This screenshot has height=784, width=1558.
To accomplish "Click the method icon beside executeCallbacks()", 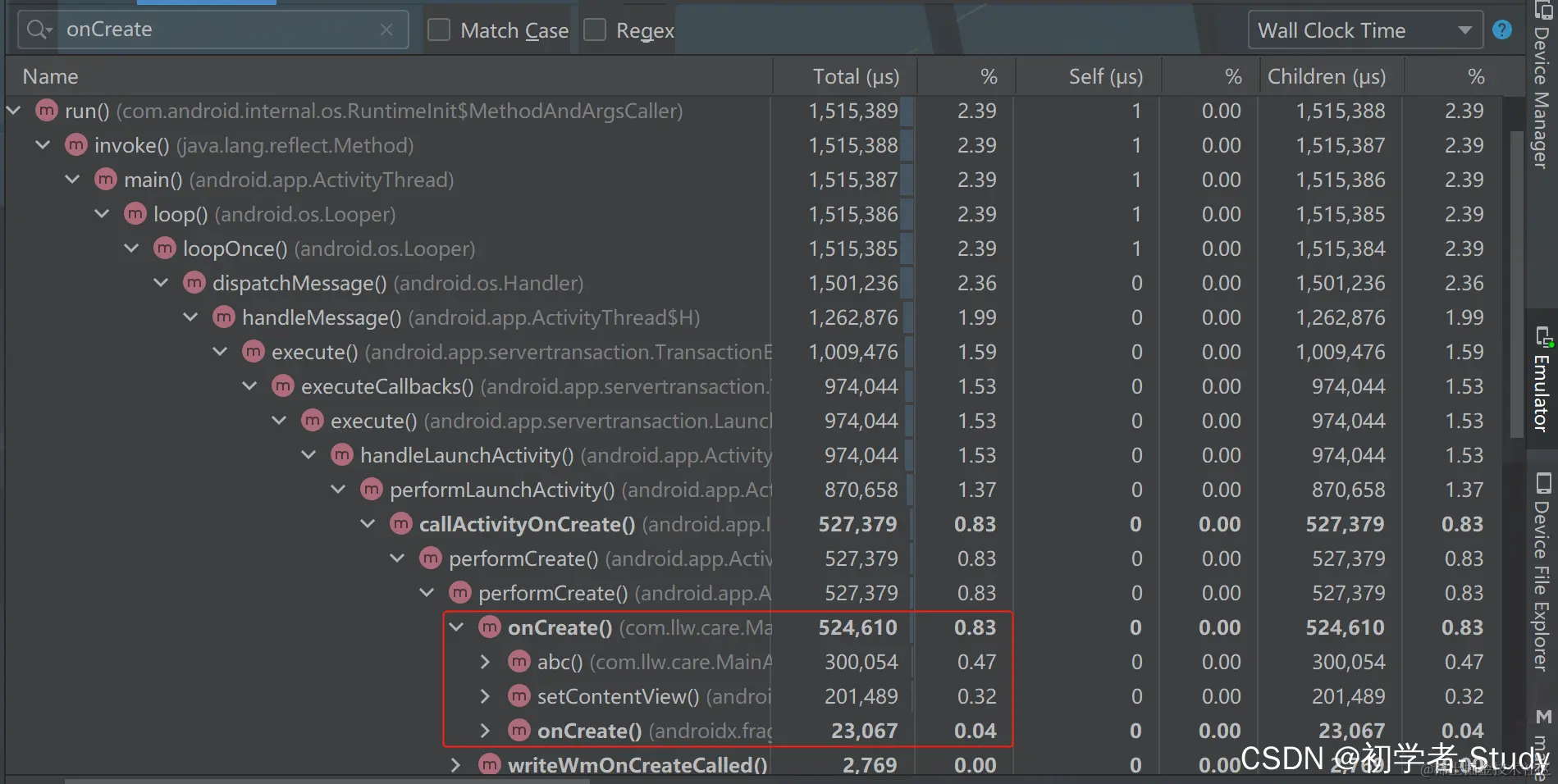I will click(283, 385).
